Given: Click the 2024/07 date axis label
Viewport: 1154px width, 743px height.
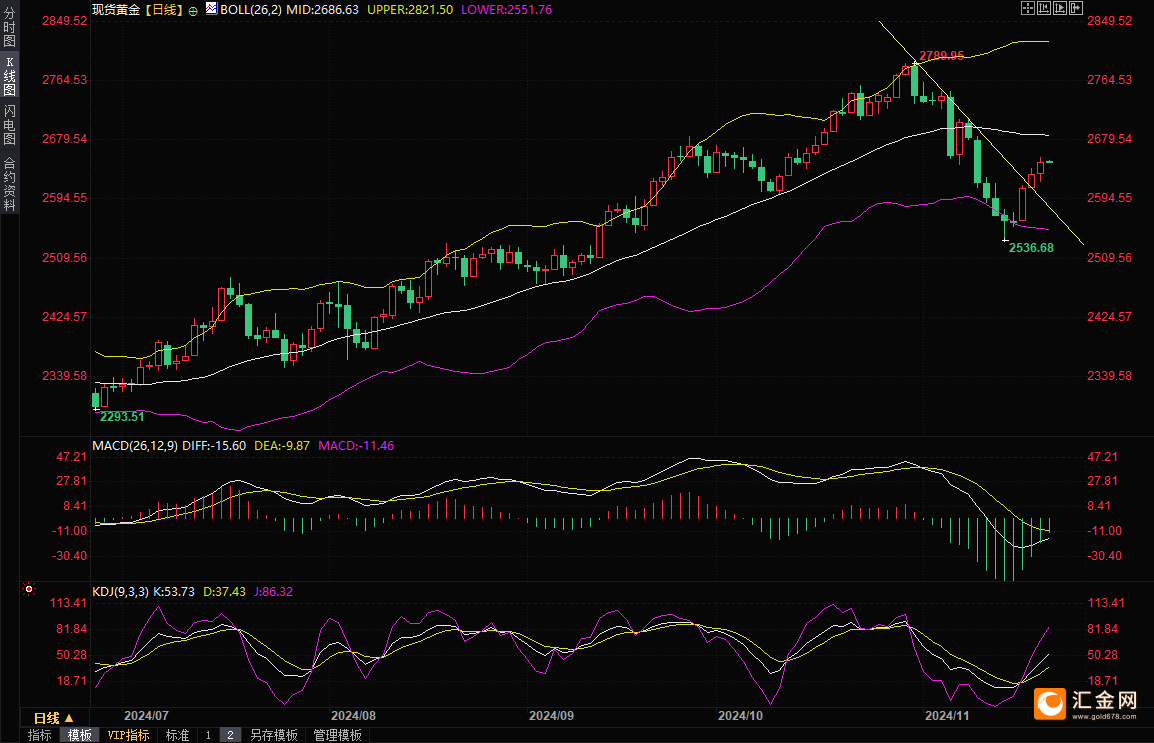Looking at the screenshot, I should (146, 715).
